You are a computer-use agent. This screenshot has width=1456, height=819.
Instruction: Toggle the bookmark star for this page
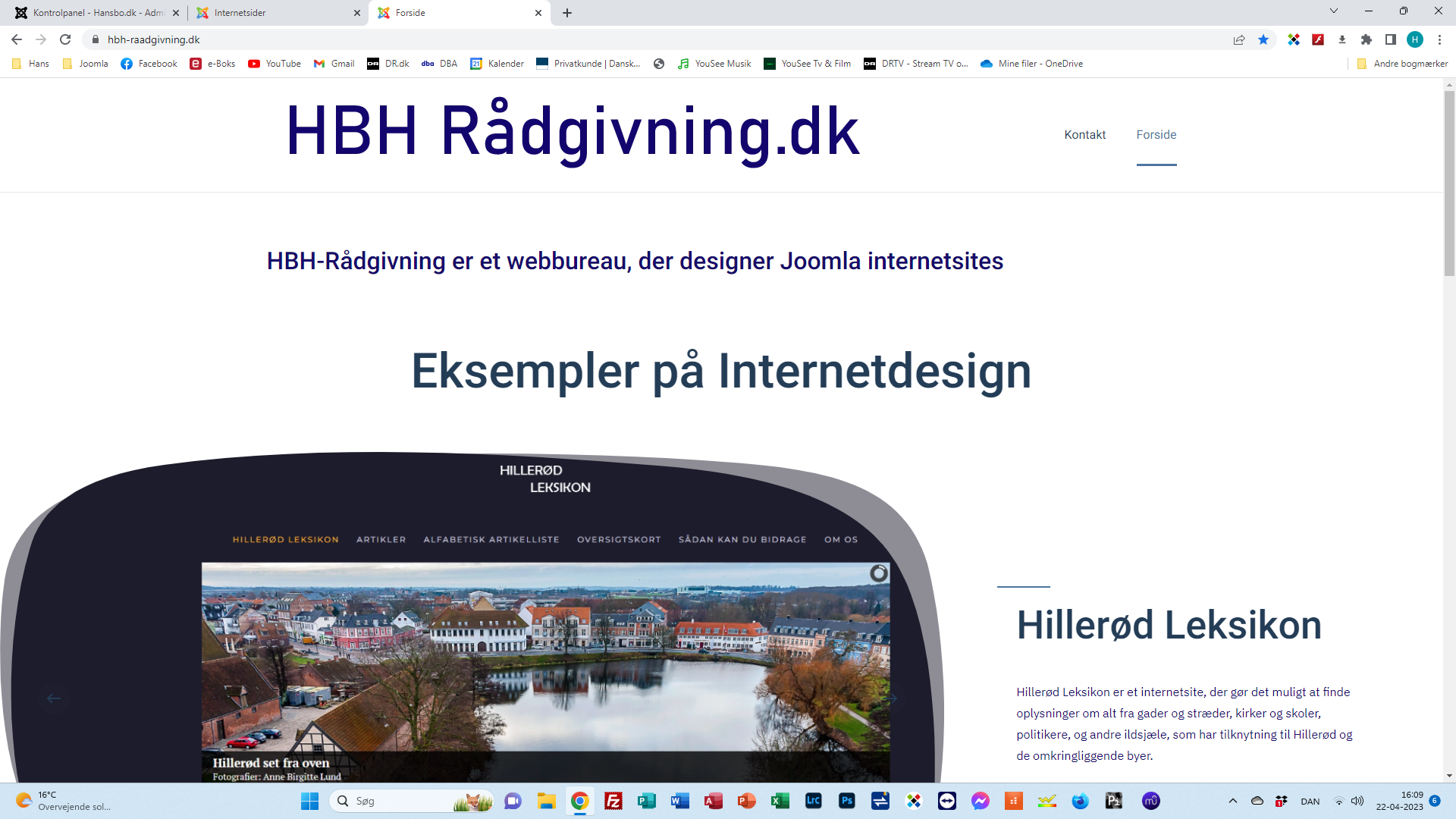pos(1263,39)
